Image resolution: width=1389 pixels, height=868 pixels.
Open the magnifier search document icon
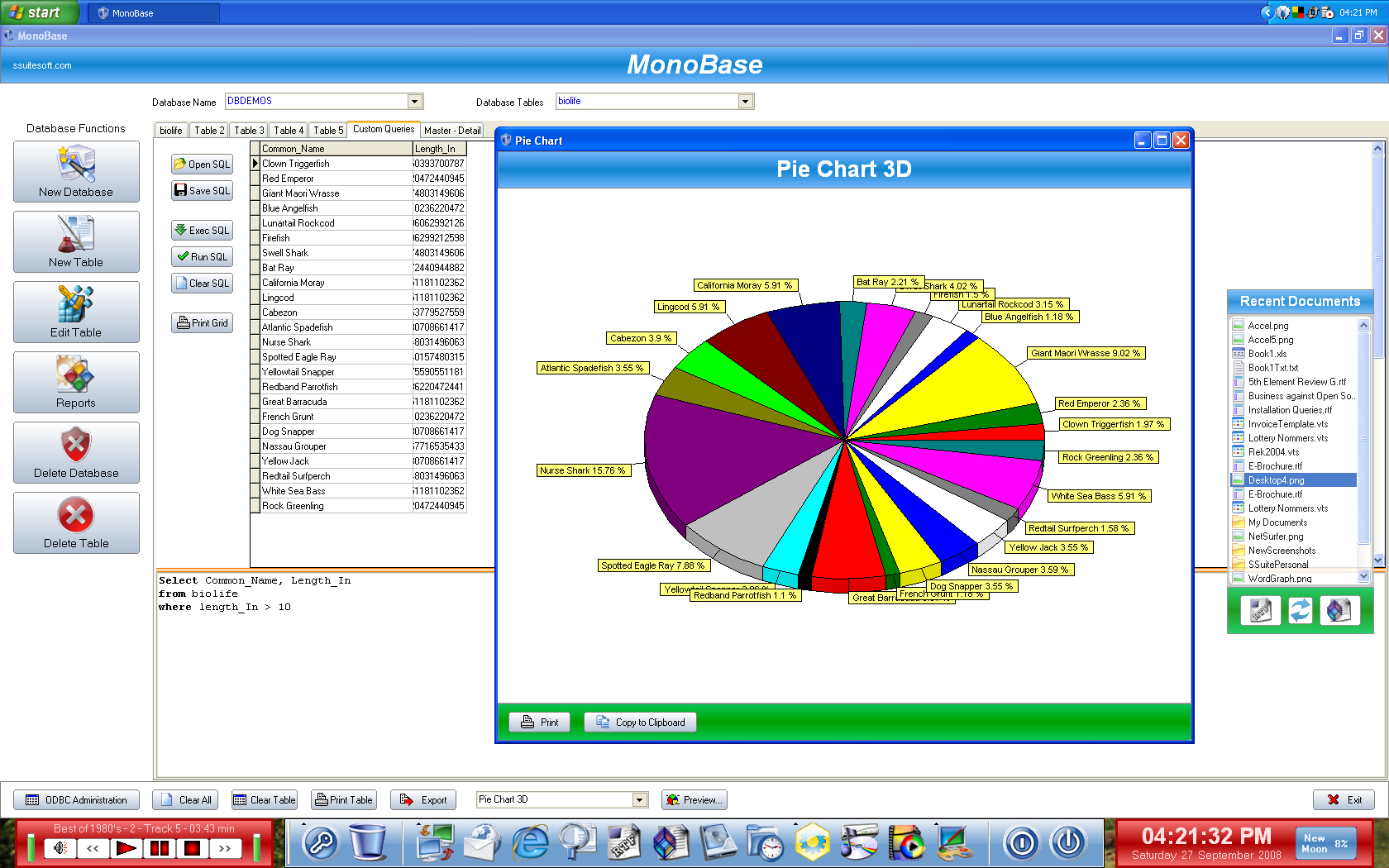tap(577, 843)
